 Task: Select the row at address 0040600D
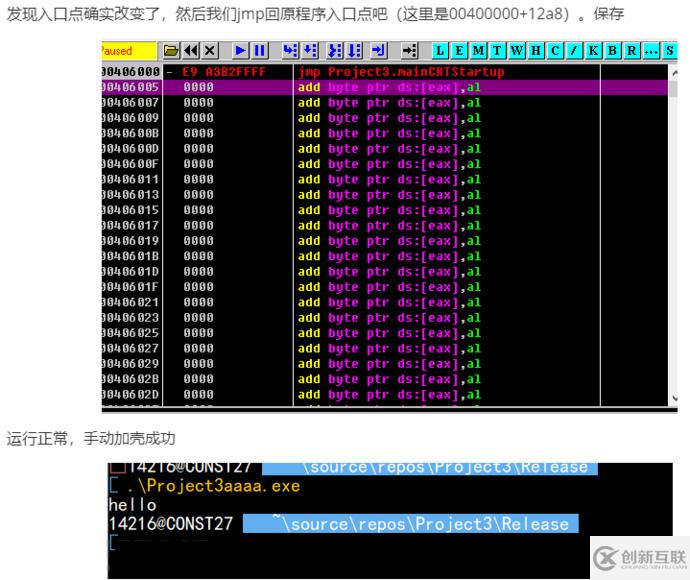click(385, 149)
